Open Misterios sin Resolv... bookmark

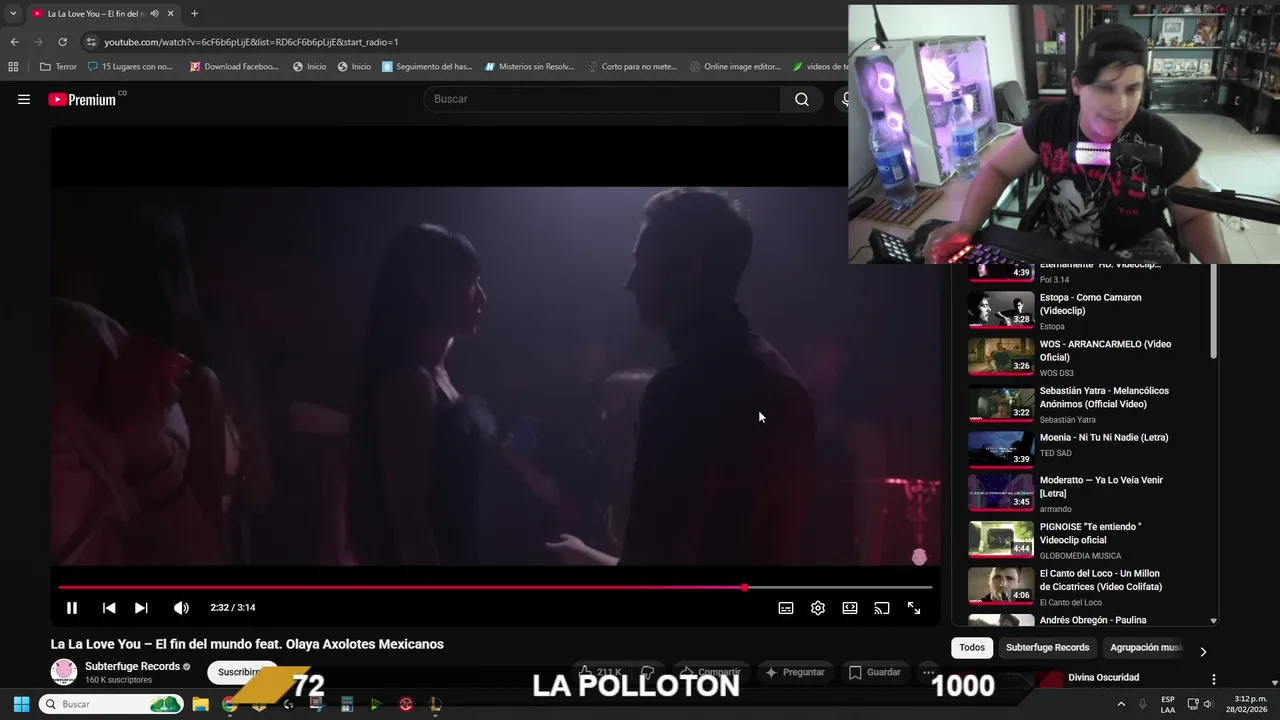pyautogui.click(x=529, y=66)
